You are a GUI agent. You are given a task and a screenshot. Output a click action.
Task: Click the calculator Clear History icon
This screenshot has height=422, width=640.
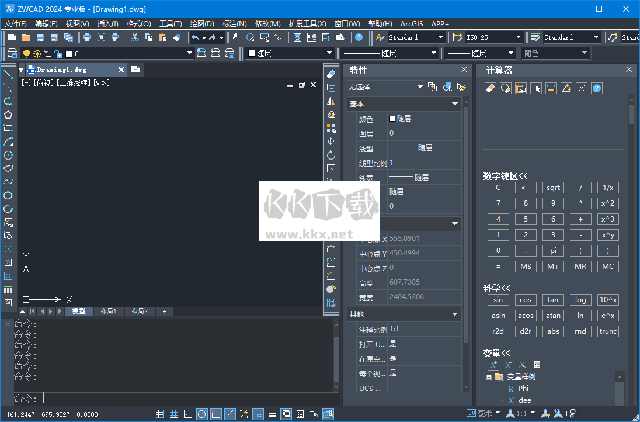click(x=506, y=88)
